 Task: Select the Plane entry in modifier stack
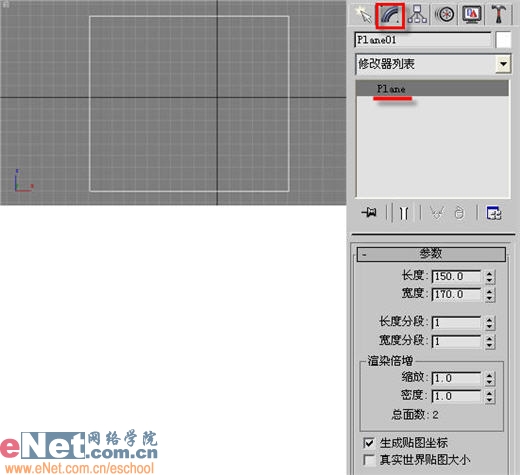(432, 89)
